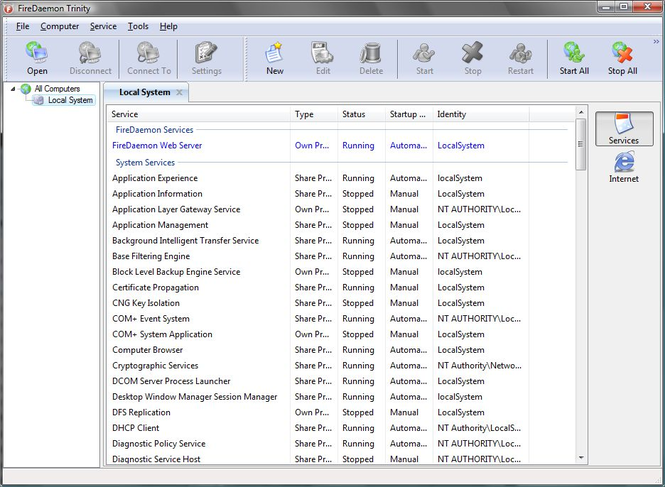Select All Computers in the tree
This screenshot has width=665, height=487.
pyautogui.click(x=57, y=89)
